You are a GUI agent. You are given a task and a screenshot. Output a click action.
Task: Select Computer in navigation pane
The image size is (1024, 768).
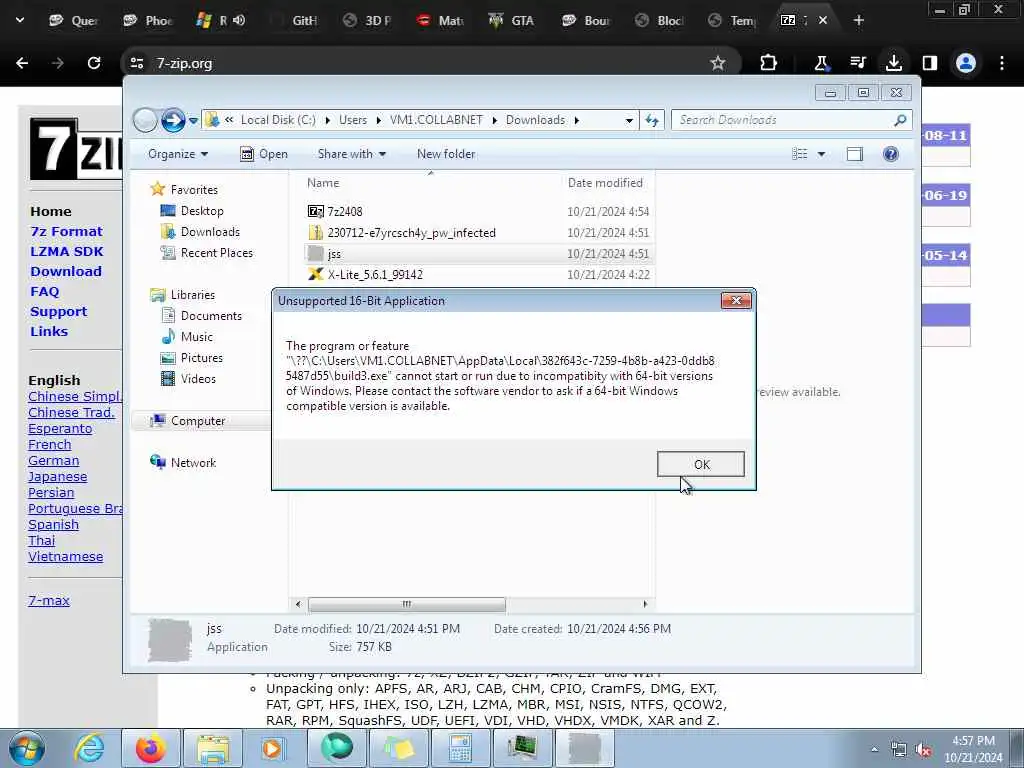click(198, 421)
